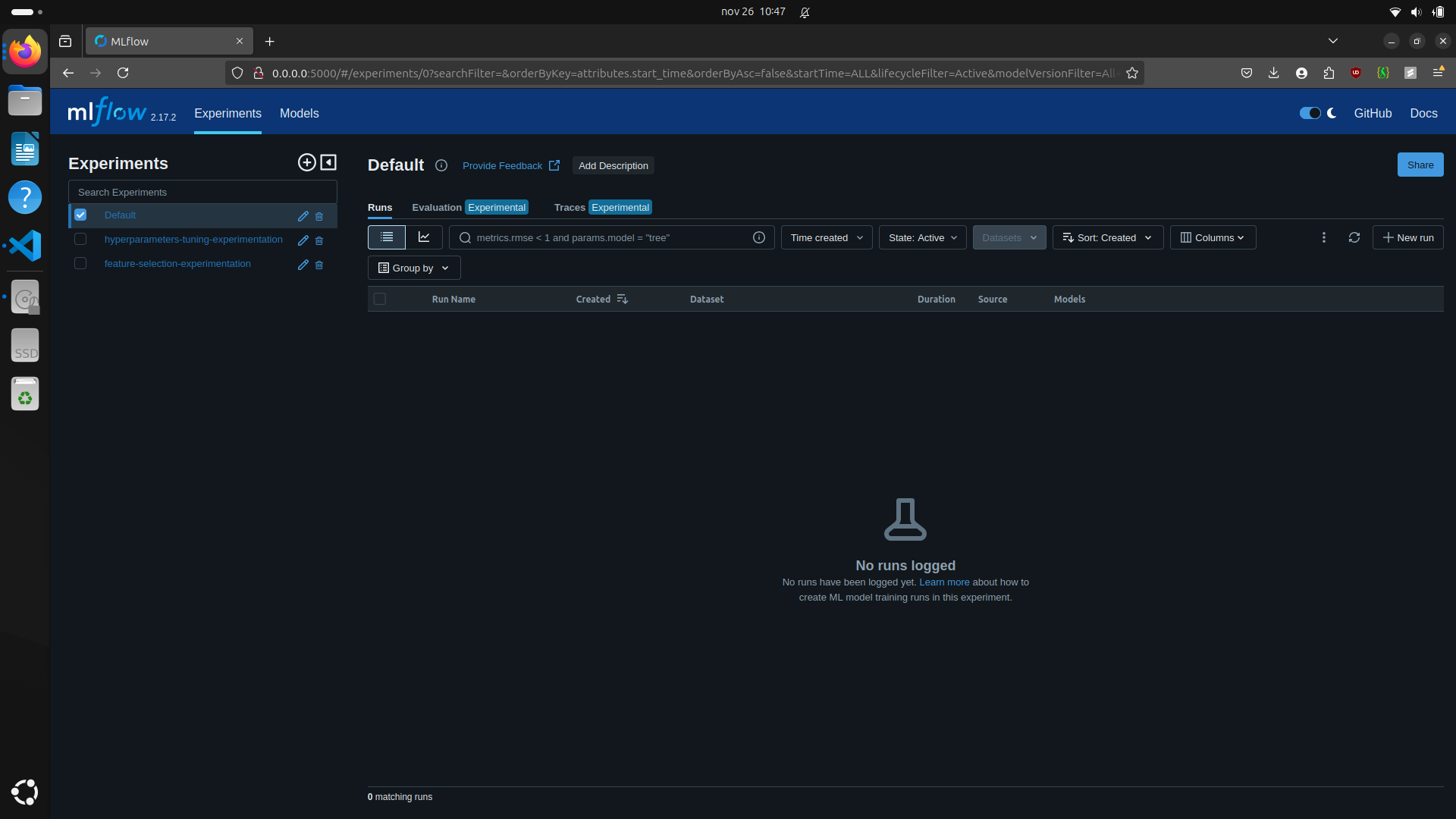Expand the Group by dropdown
Image resolution: width=1456 pixels, height=819 pixels.
pos(413,268)
